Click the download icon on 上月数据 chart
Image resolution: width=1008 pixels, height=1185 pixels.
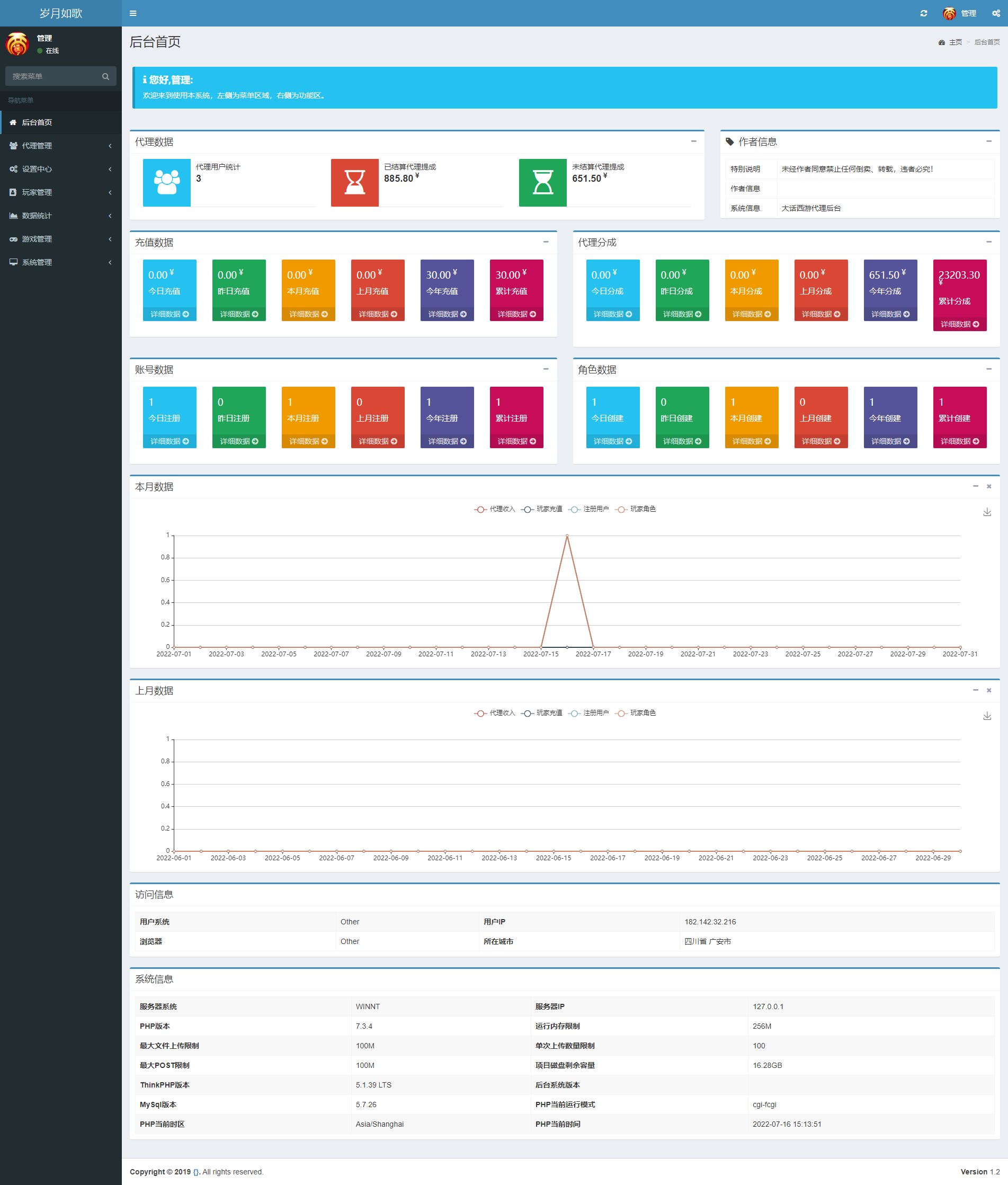pyautogui.click(x=987, y=716)
